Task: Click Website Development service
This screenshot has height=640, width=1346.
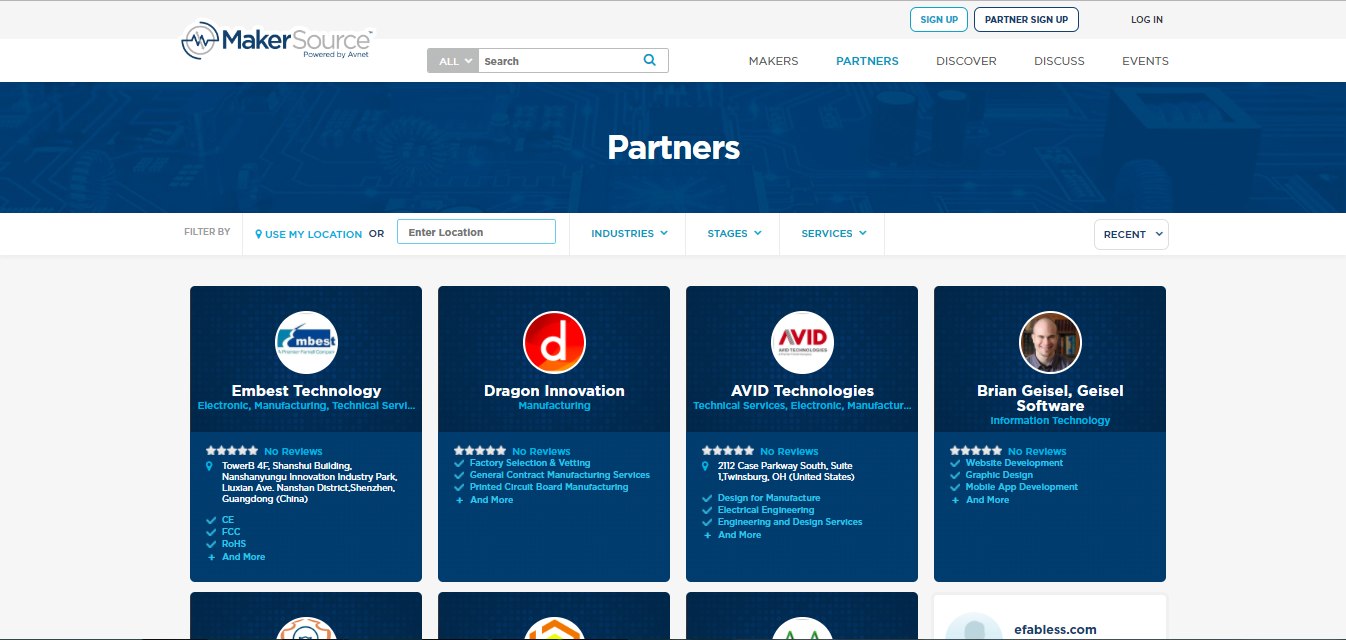Action: [x=1014, y=463]
